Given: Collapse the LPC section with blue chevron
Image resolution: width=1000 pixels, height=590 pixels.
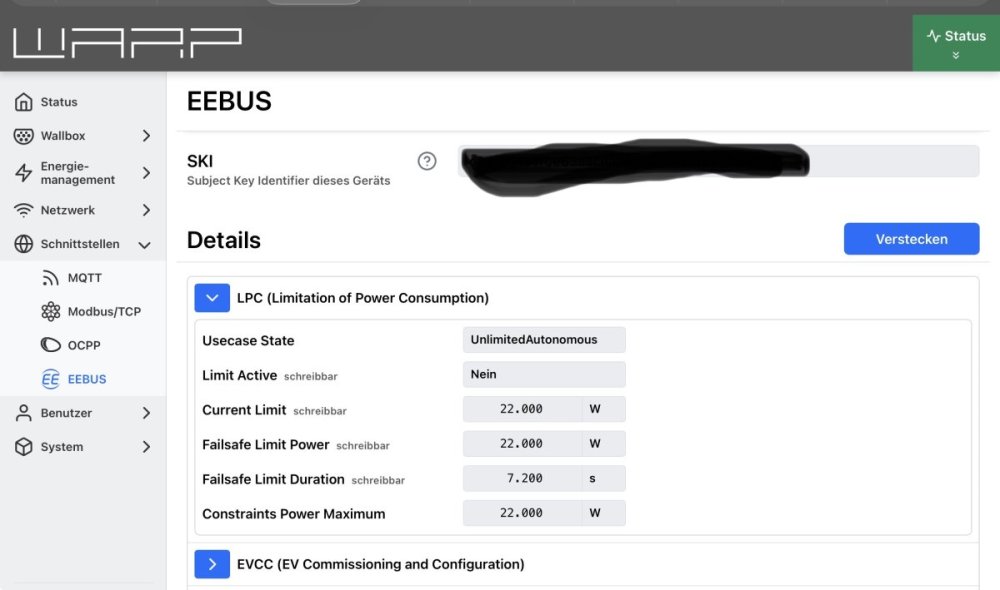Looking at the screenshot, I should [x=212, y=298].
